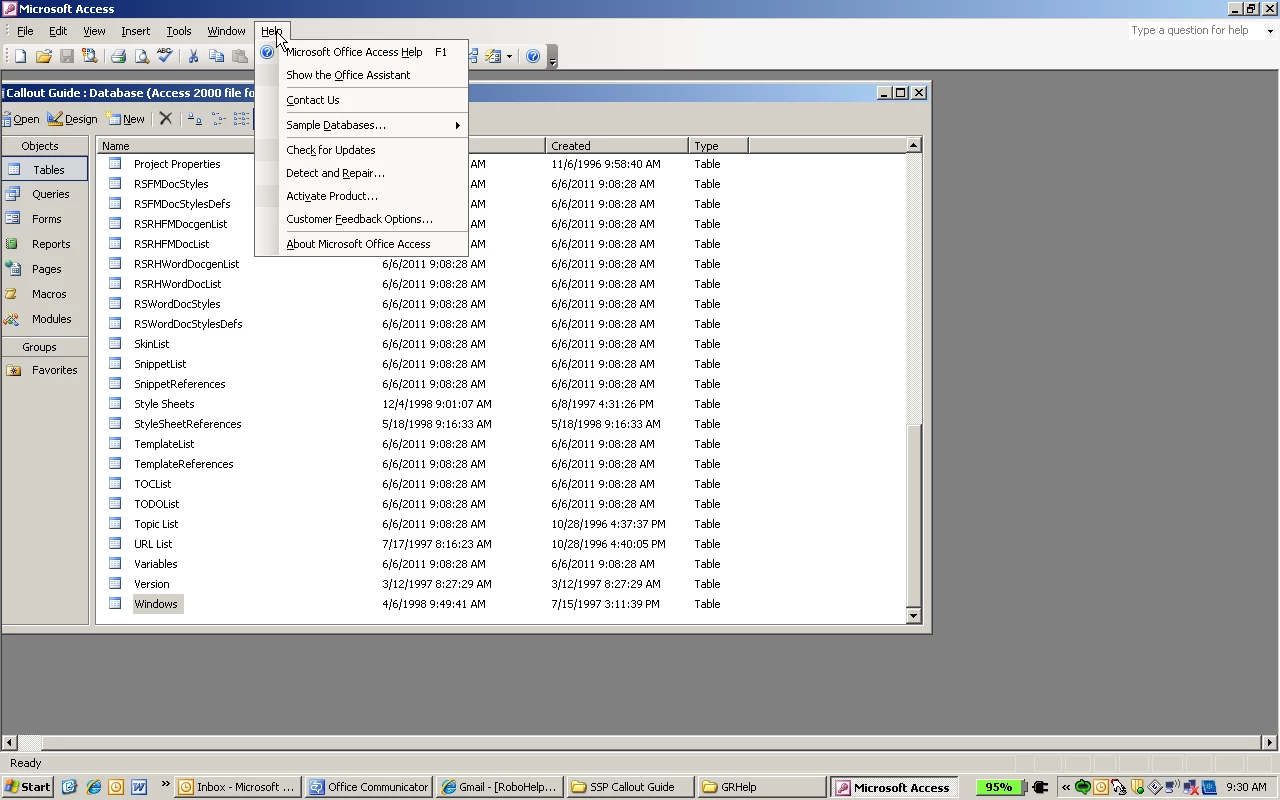Open the help question box dropdown arrow
The width and height of the screenshot is (1280, 800).
(1270, 31)
